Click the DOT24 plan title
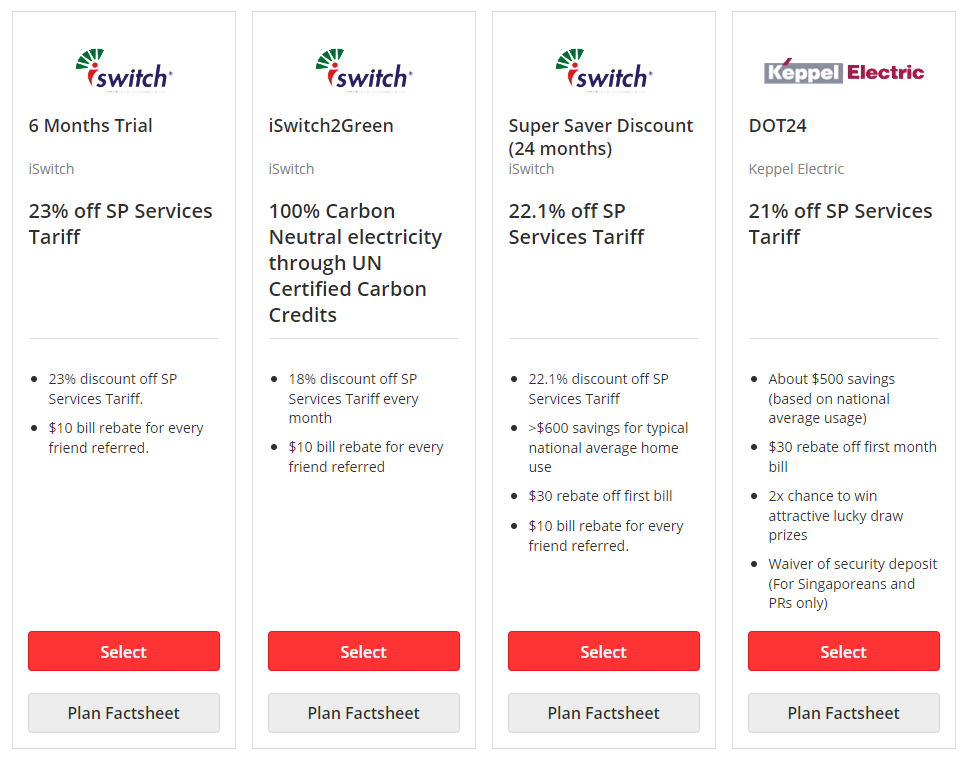Screen dimensions: 970x759 point(778,126)
